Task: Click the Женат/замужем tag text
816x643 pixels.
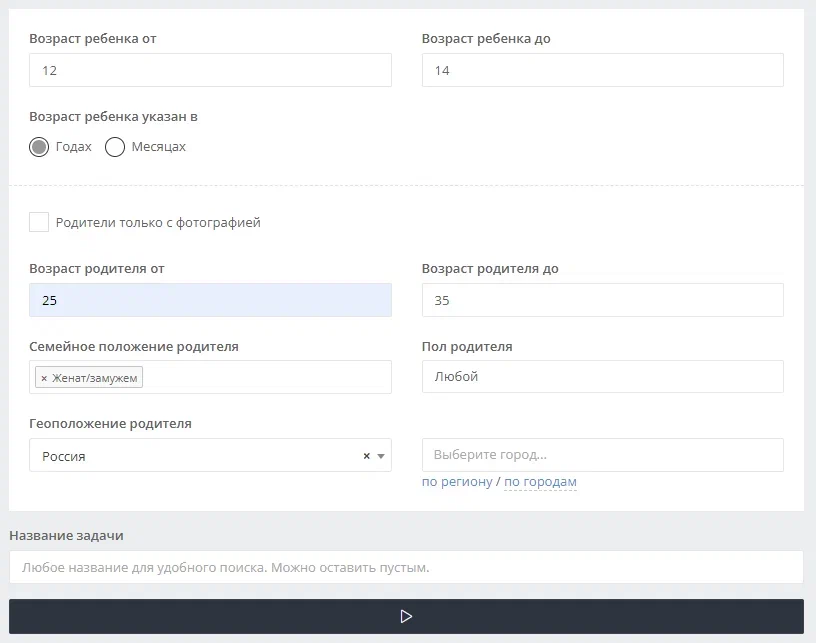Action: click(96, 378)
